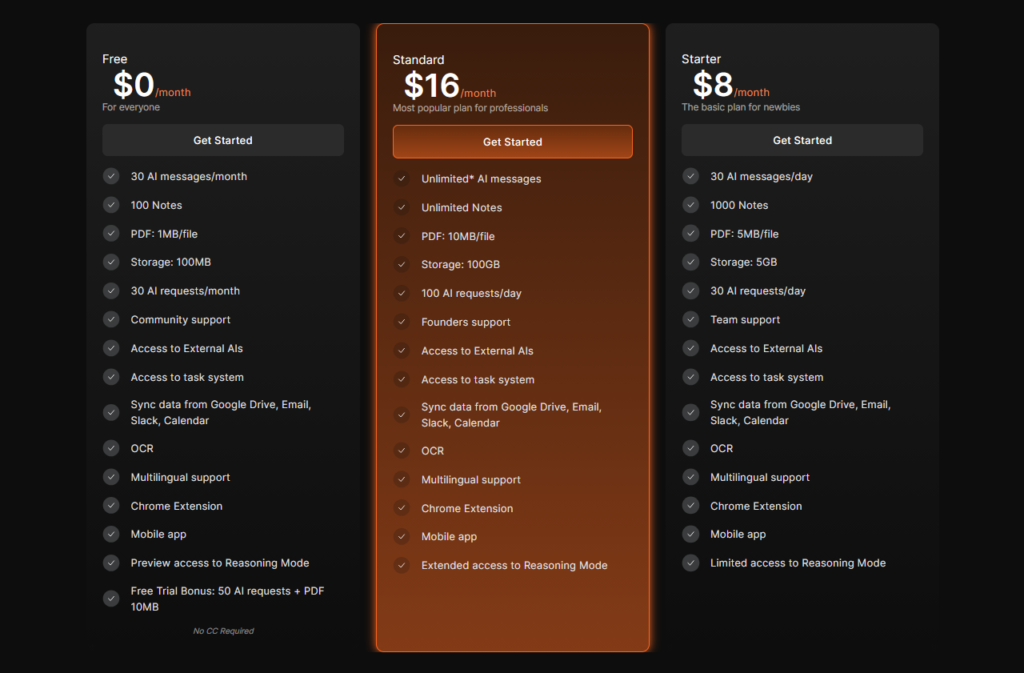Click Get Started under the Starter plan
The image size is (1024, 673).
point(801,140)
